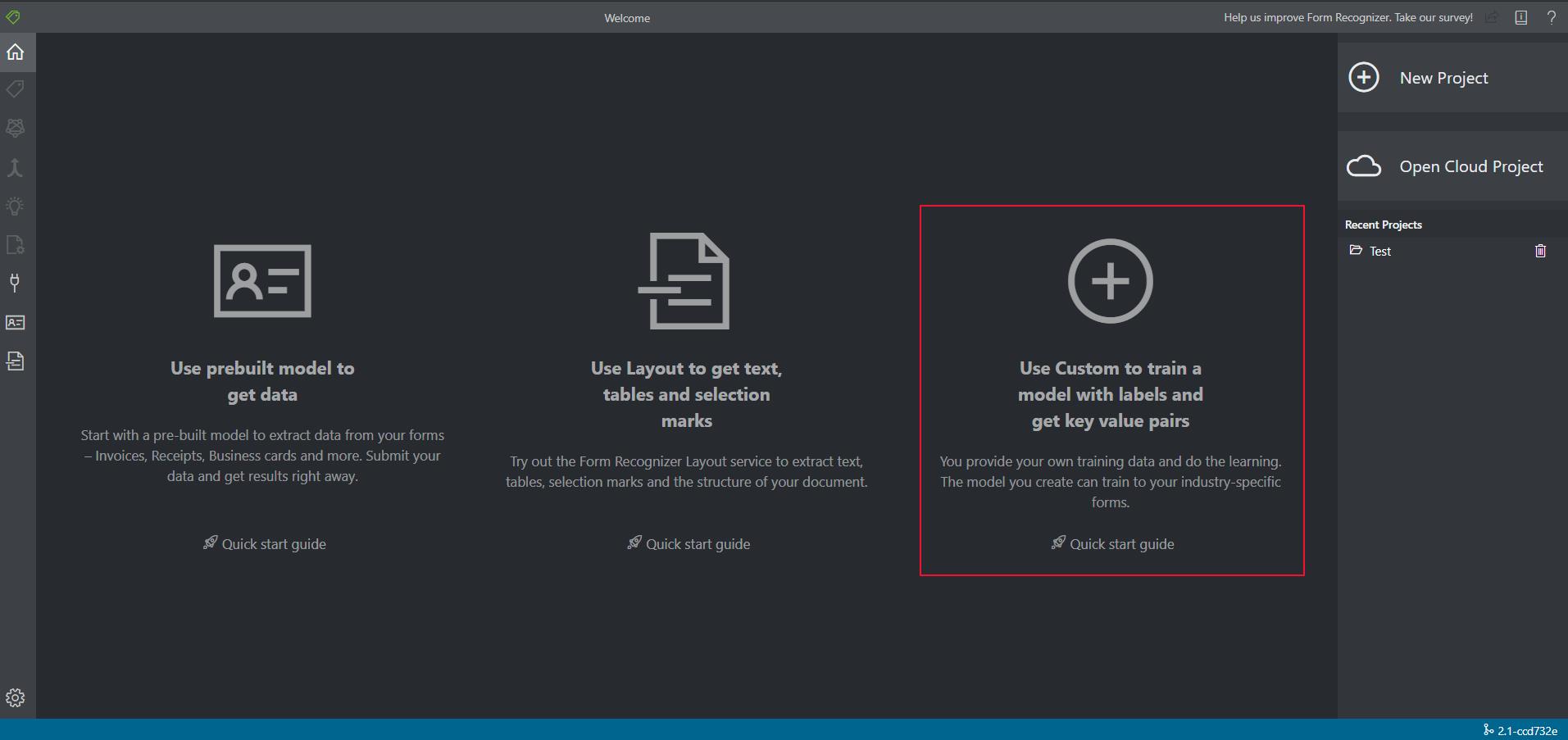Click the Layout service description paragraph

tap(687, 472)
